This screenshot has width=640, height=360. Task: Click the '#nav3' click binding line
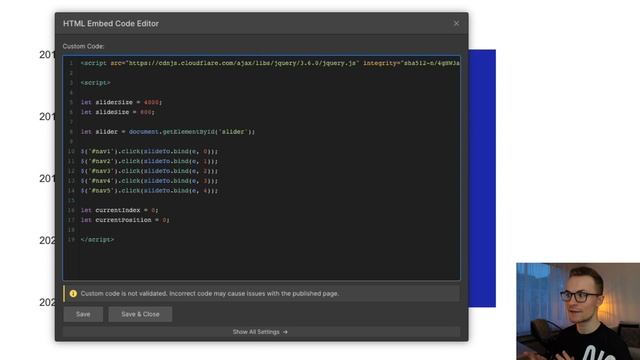tap(149, 171)
